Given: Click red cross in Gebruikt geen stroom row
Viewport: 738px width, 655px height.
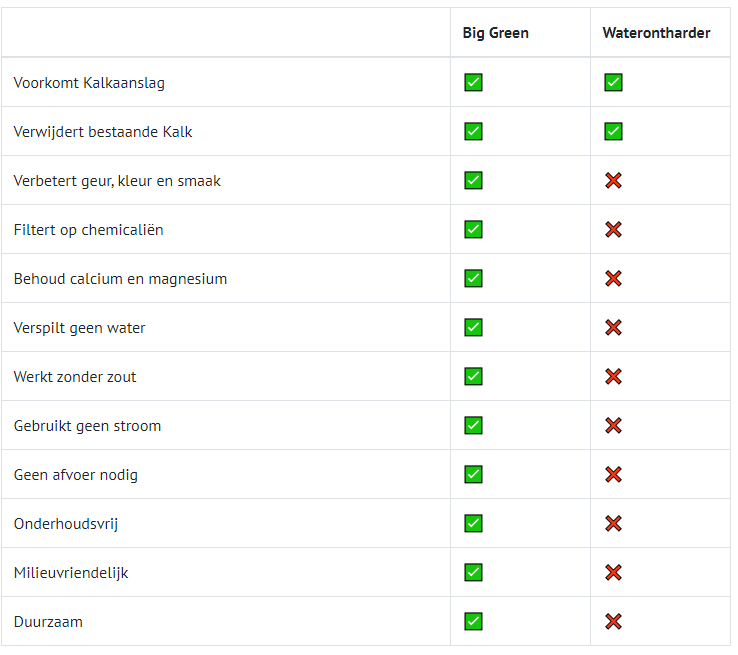Looking at the screenshot, I should 613,425.
